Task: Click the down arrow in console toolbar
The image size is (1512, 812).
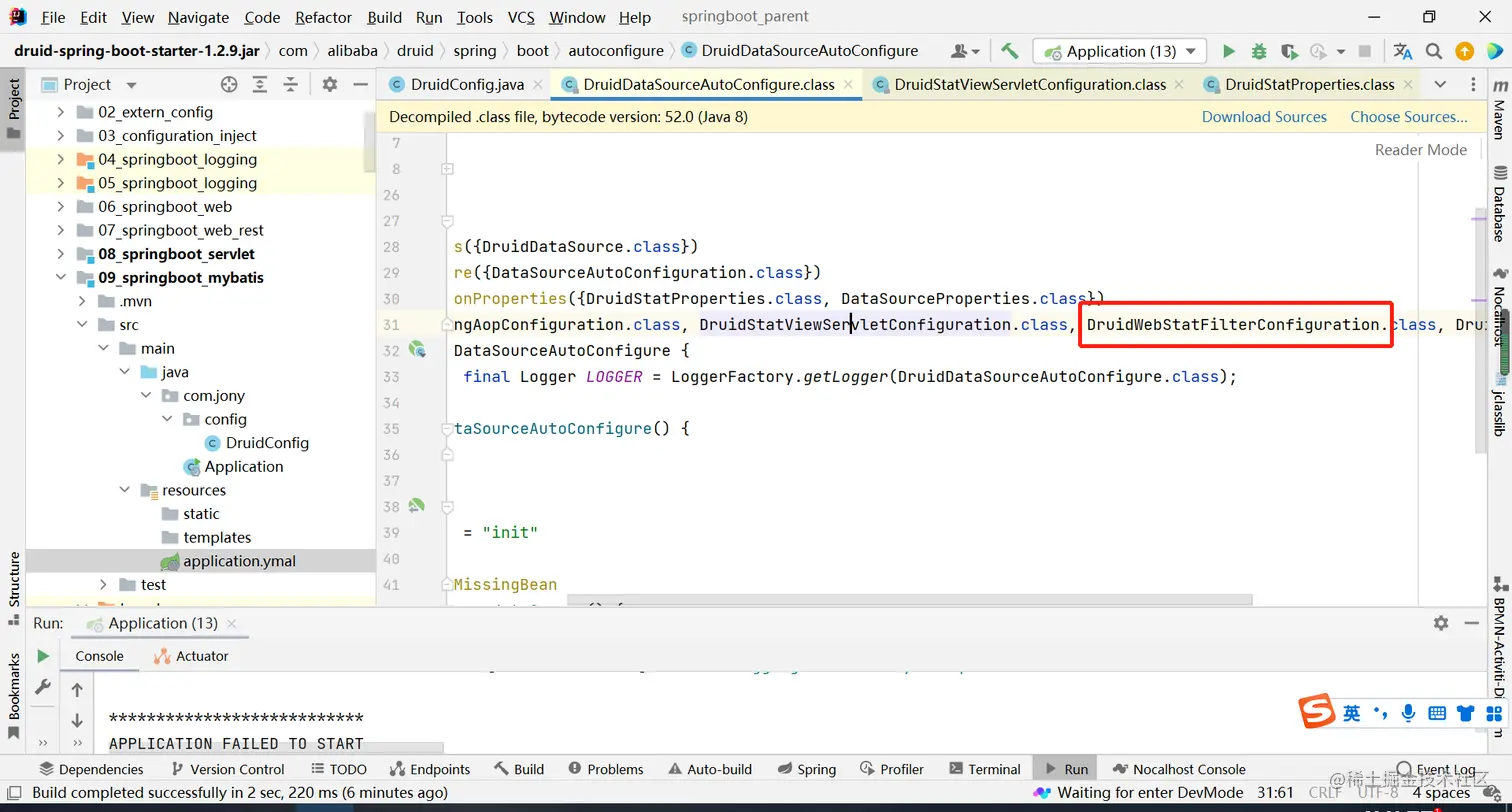Action: click(x=77, y=721)
